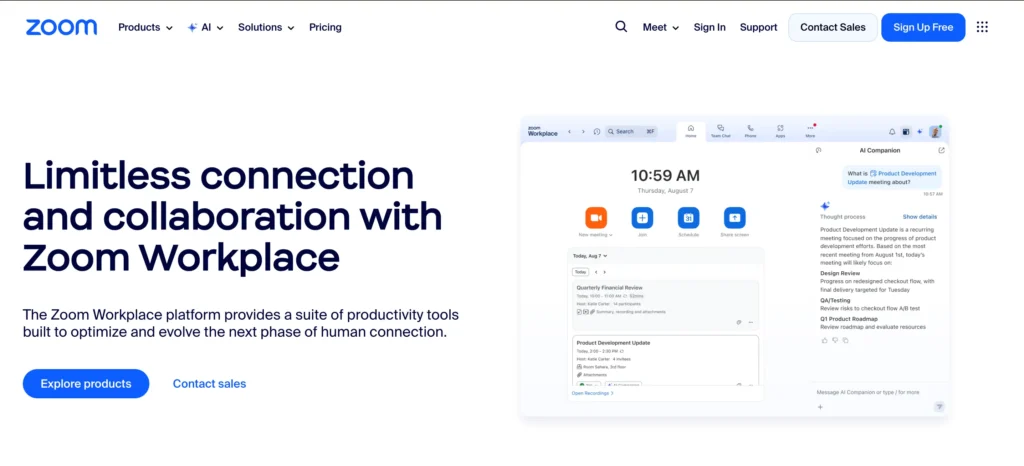
Task: Click the Today button in calendar list
Action: 580,272
